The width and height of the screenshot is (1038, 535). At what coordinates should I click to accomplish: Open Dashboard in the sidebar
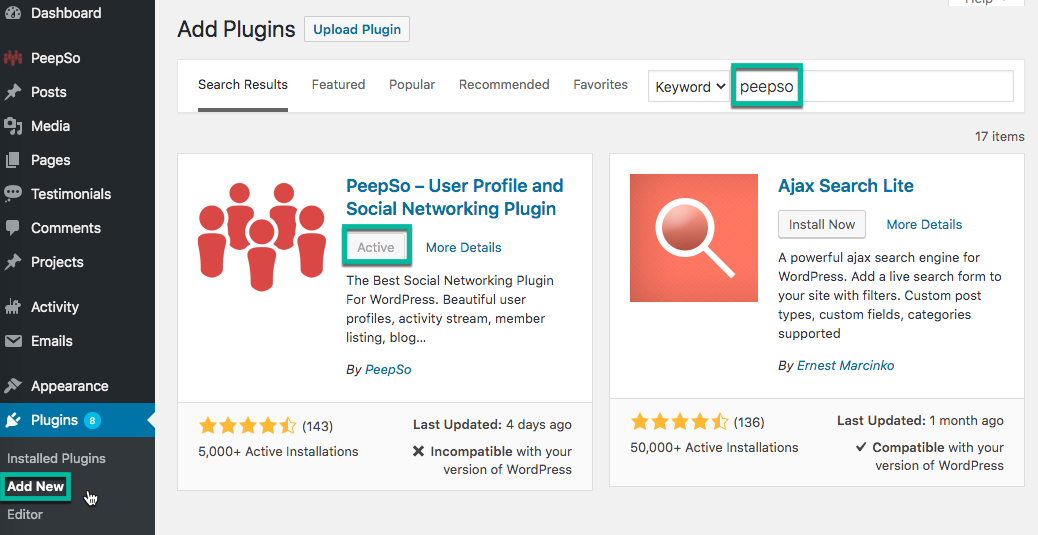point(66,13)
